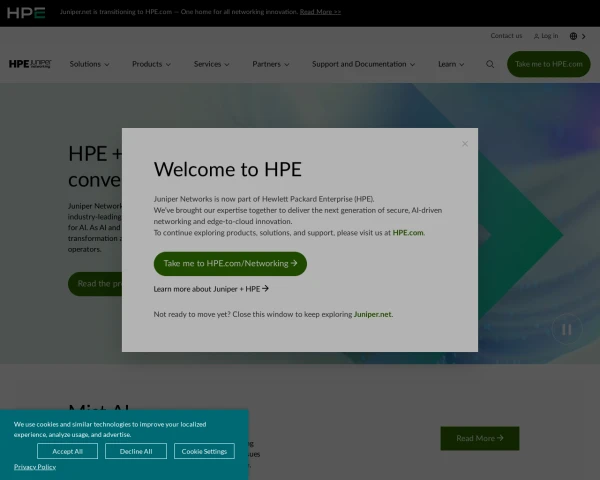Expand the Learn menu
This screenshot has width=600, height=480.
pos(451,64)
